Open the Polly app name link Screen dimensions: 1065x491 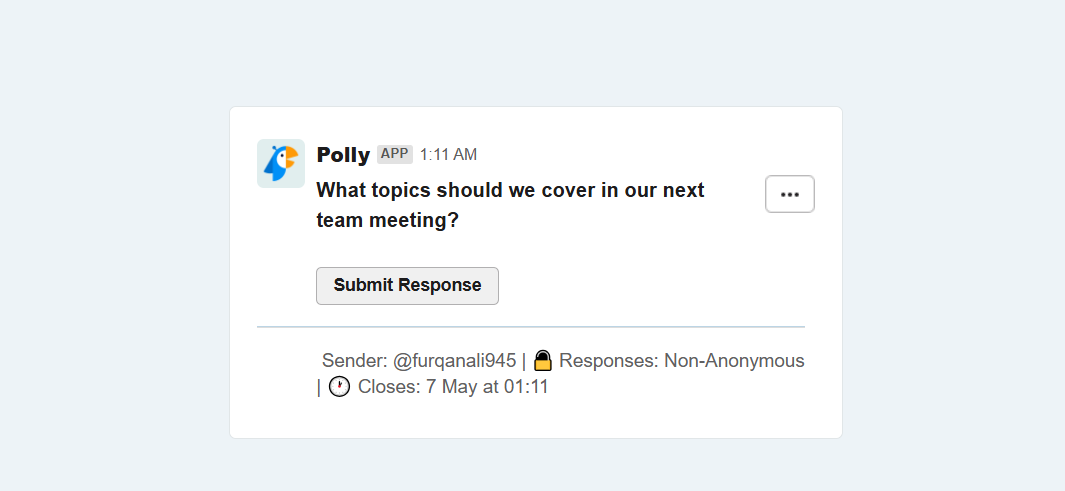point(343,155)
